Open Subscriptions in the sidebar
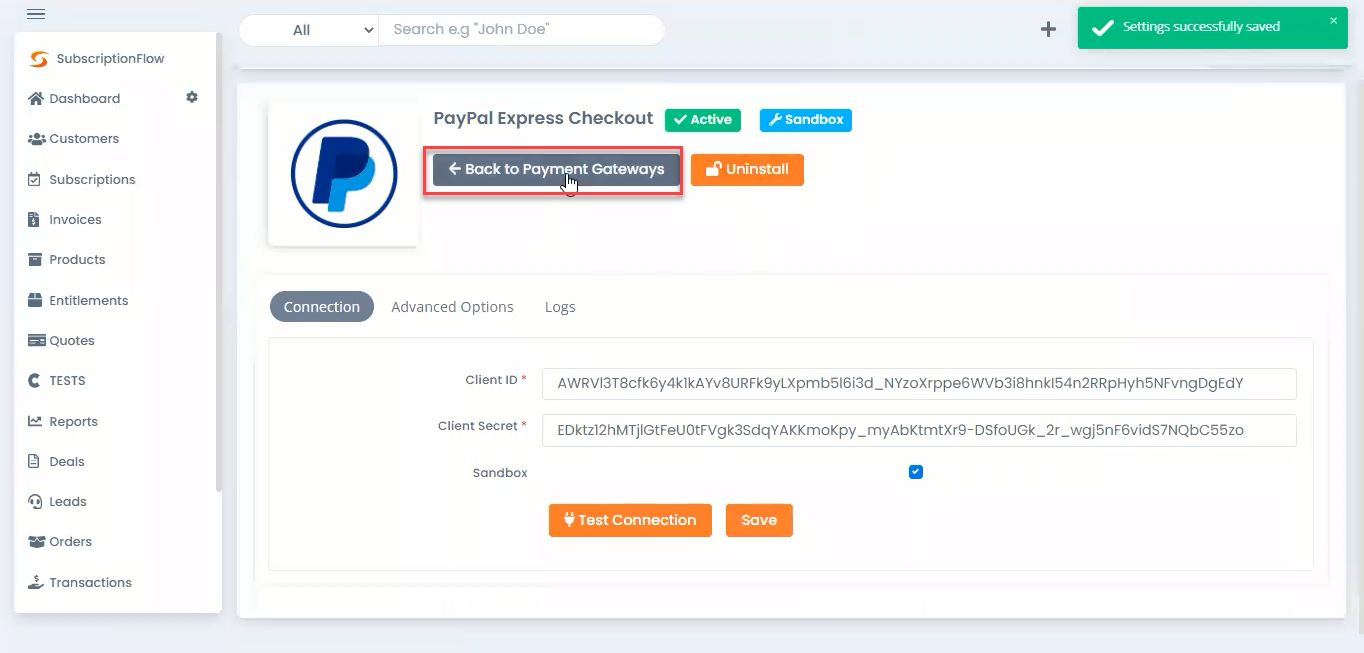The height and width of the screenshot is (653, 1364). coord(92,180)
